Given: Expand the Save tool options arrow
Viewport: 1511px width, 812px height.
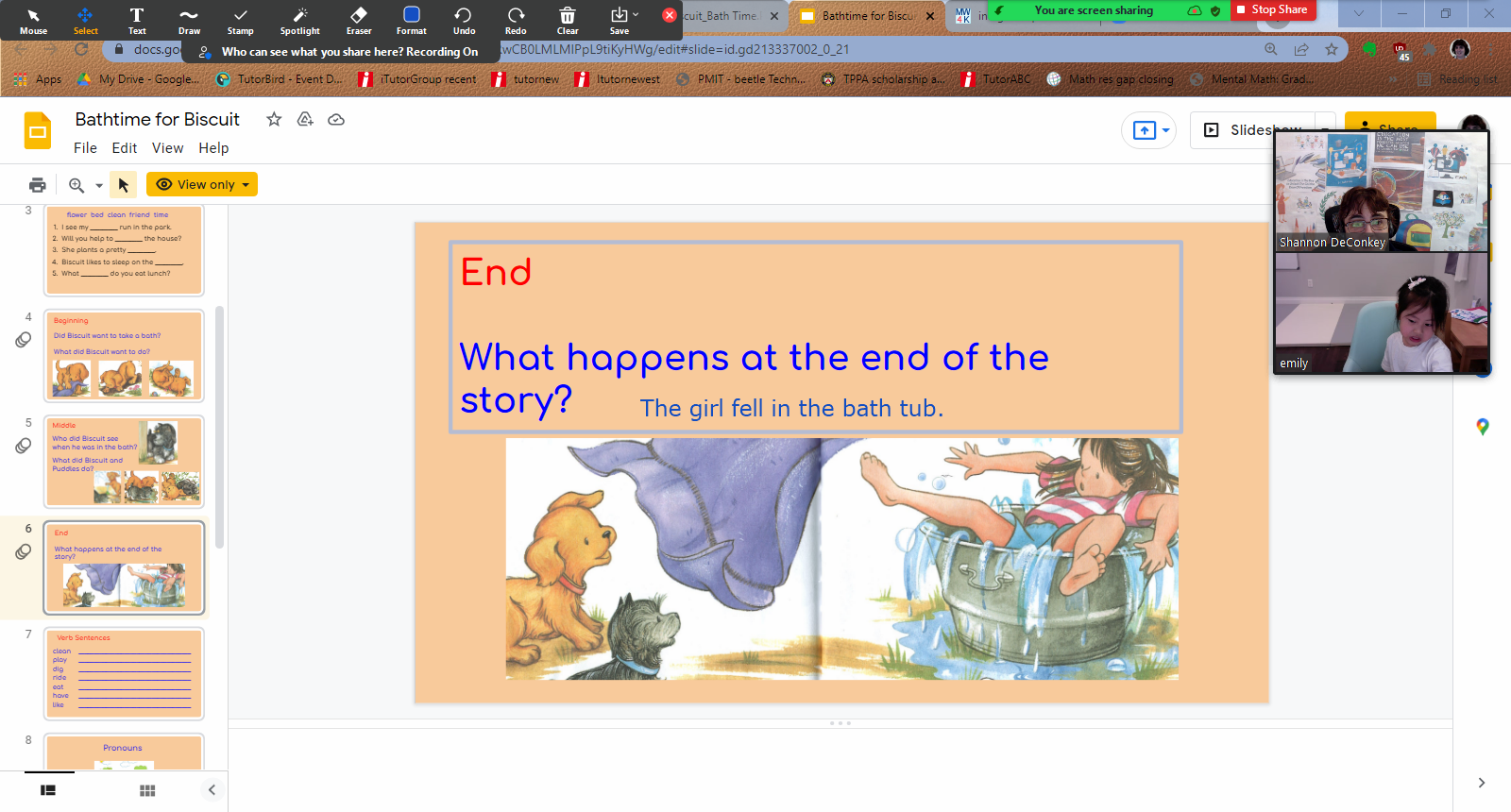Looking at the screenshot, I should coord(636,14).
